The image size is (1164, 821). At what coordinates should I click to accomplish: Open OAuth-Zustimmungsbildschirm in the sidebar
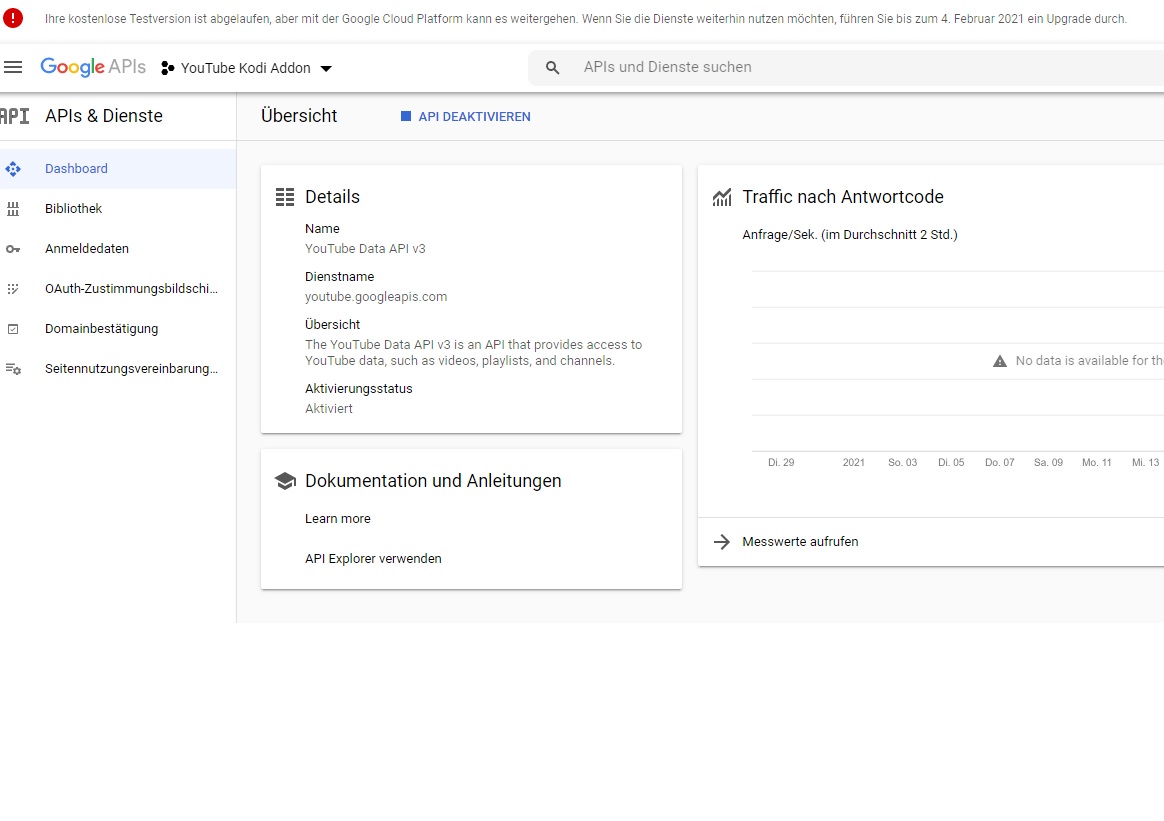click(118, 289)
